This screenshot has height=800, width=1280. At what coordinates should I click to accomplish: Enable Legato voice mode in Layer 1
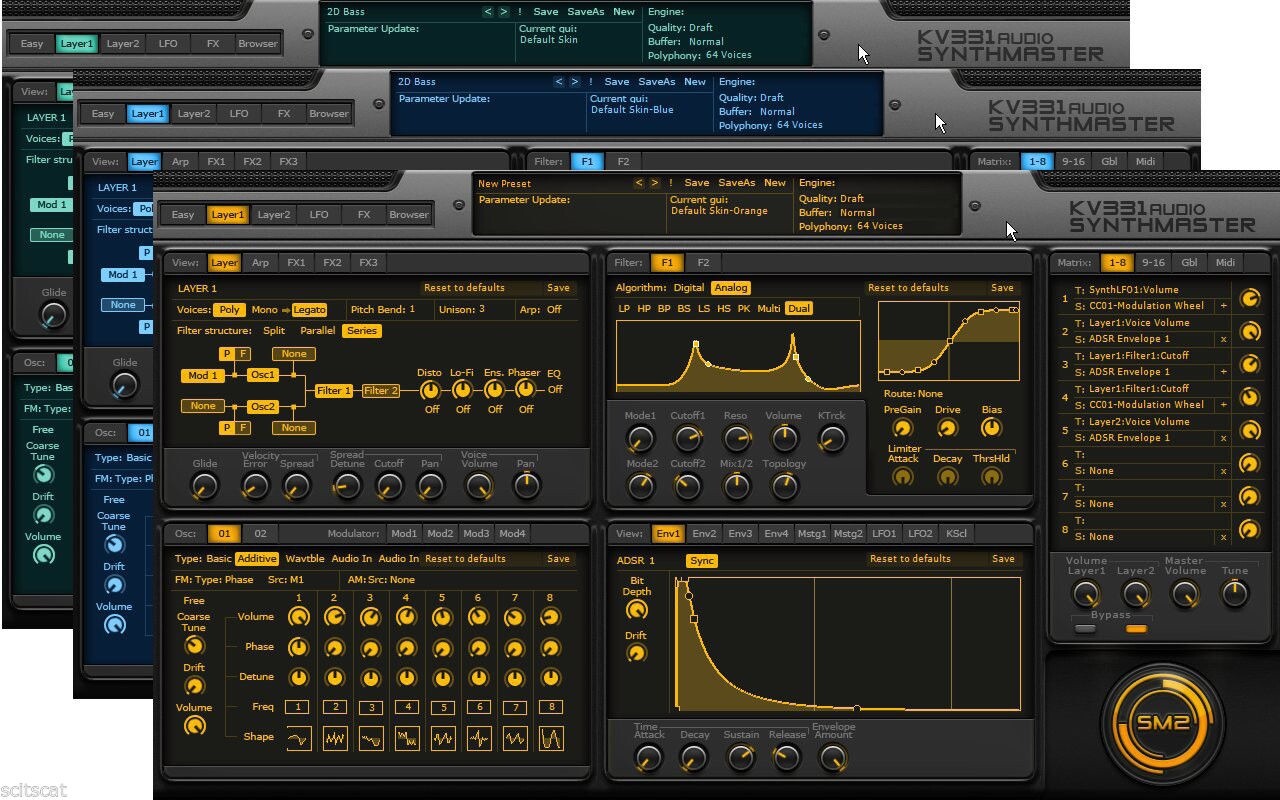click(x=309, y=310)
